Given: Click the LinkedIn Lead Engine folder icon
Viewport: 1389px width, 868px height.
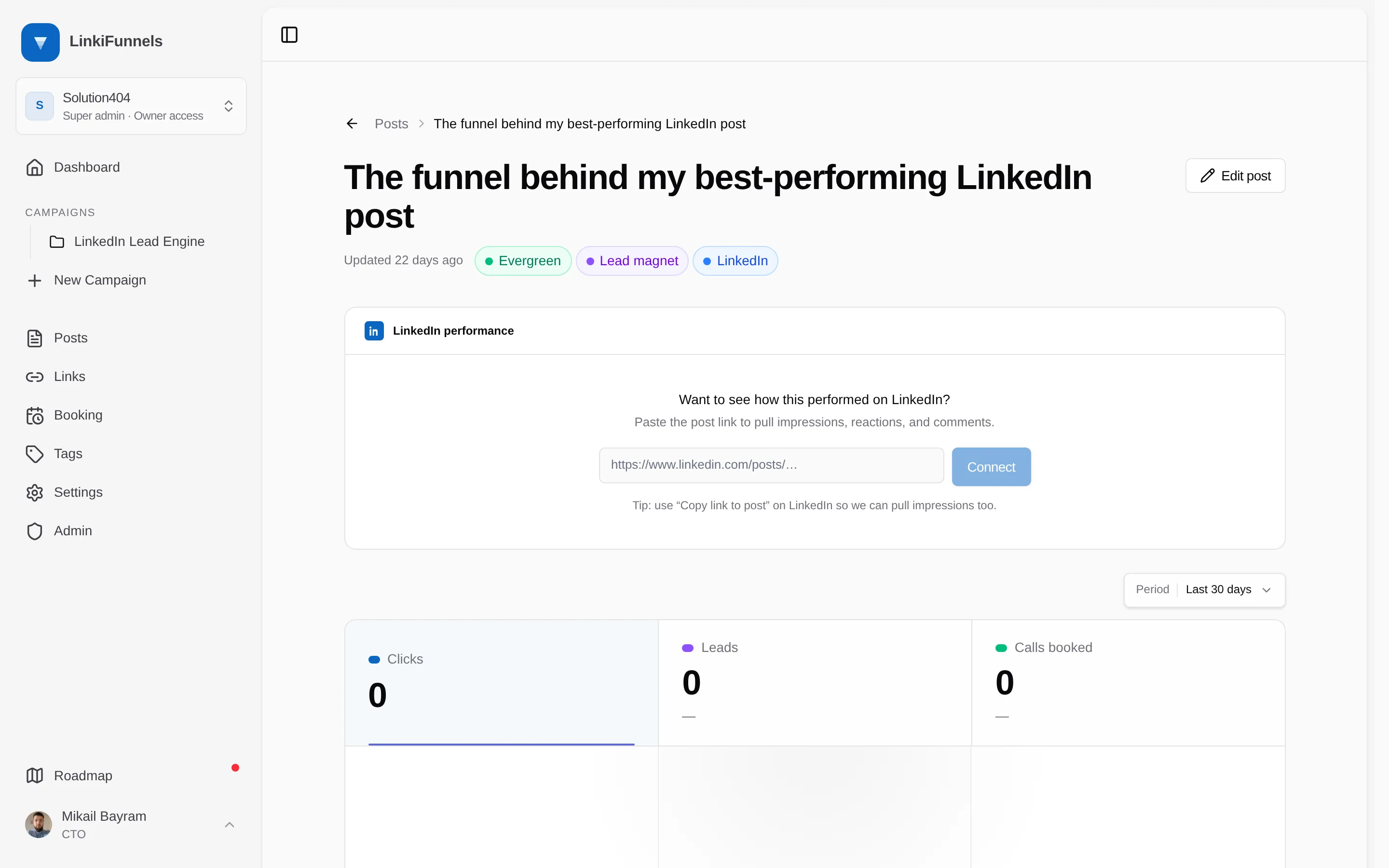Looking at the screenshot, I should 57,242.
